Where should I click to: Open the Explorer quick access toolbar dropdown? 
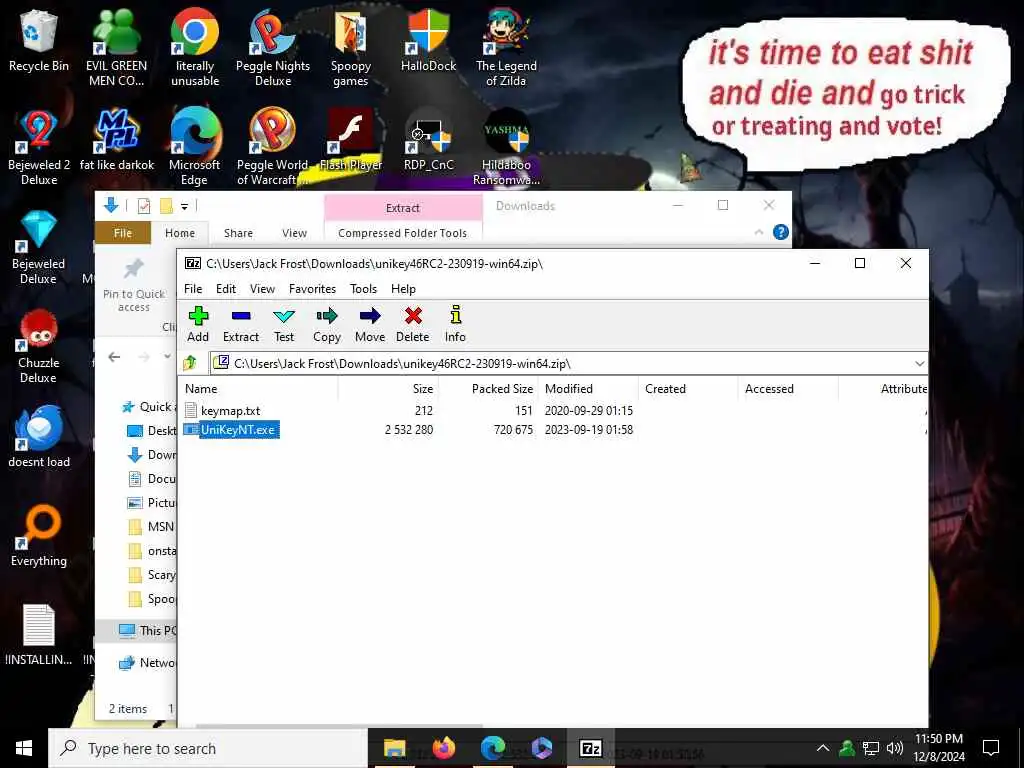pyautogui.click(x=185, y=206)
